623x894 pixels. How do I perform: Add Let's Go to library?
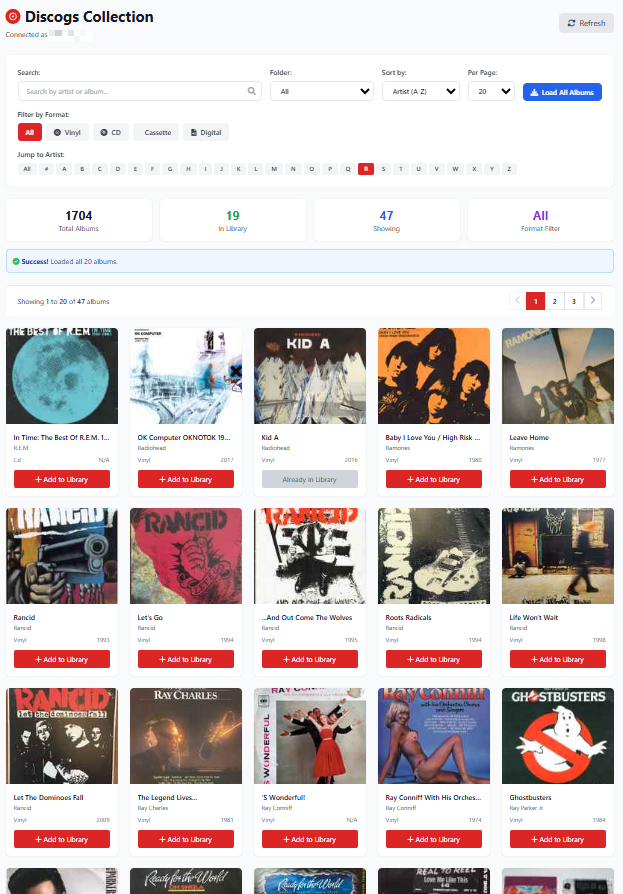[186, 660]
